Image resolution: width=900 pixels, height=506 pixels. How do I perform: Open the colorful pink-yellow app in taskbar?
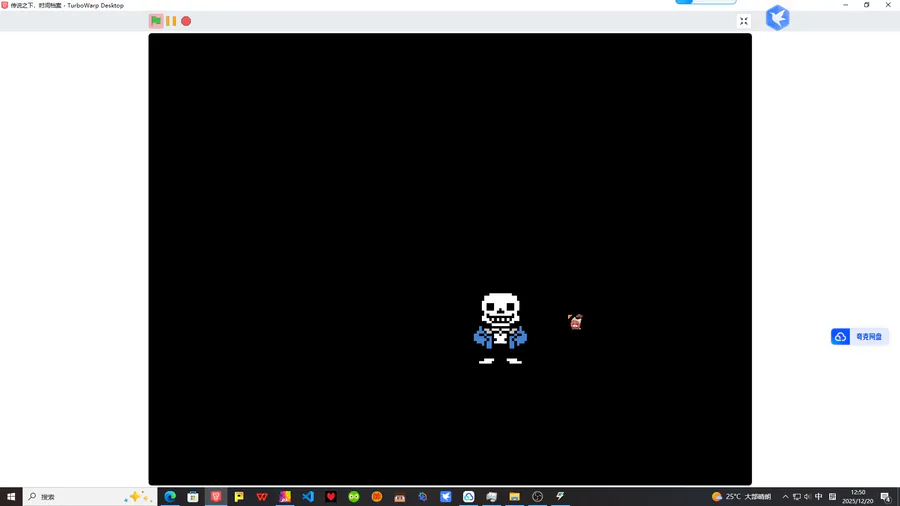click(x=285, y=496)
